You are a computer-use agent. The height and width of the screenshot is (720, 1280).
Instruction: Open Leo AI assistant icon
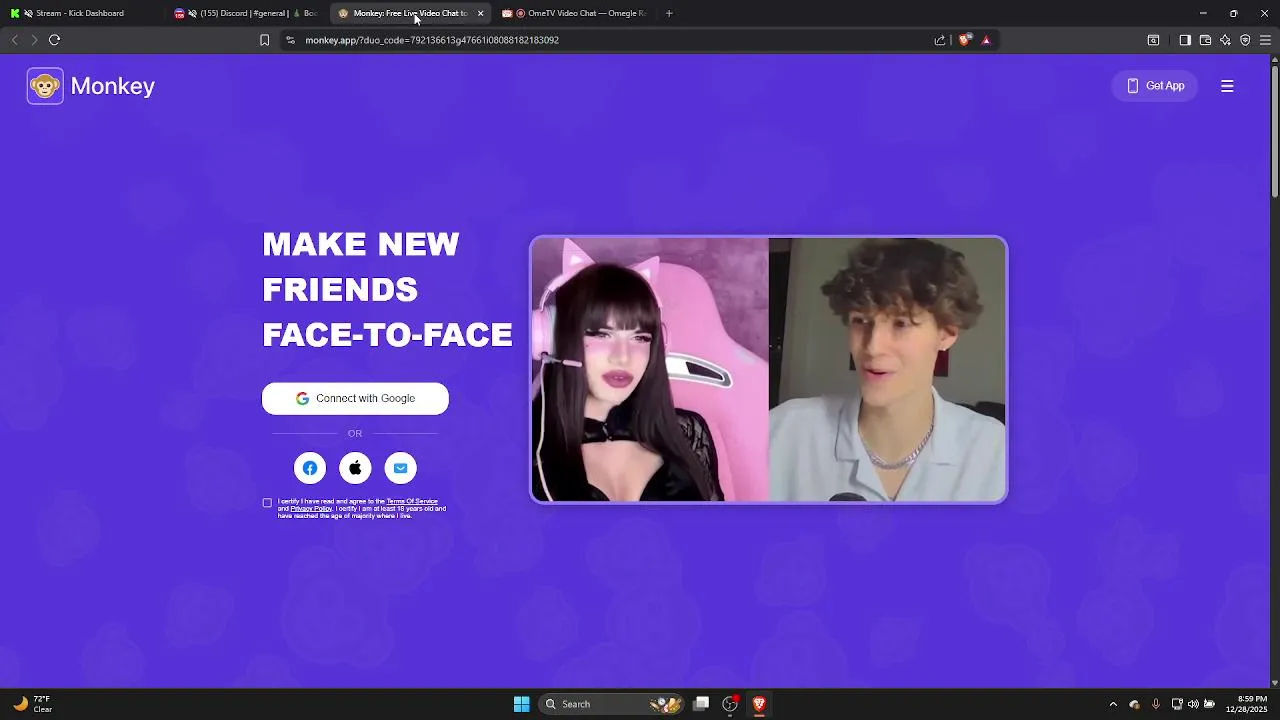click(1225, 40)
